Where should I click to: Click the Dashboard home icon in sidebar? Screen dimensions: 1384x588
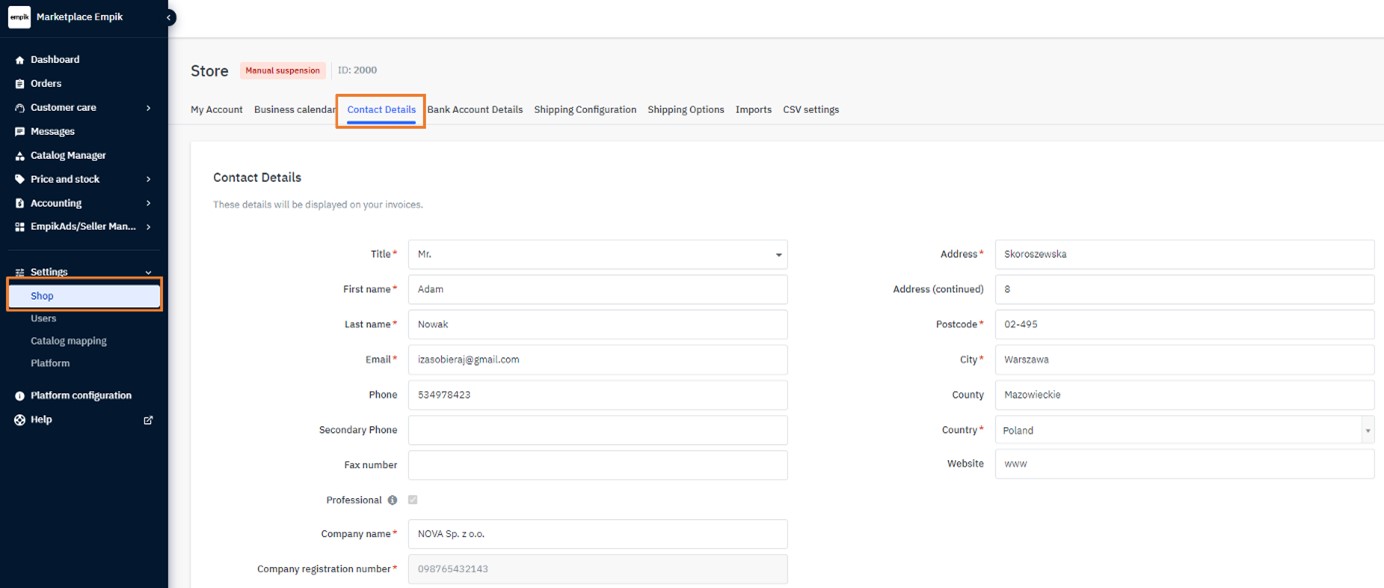(20, 60)
